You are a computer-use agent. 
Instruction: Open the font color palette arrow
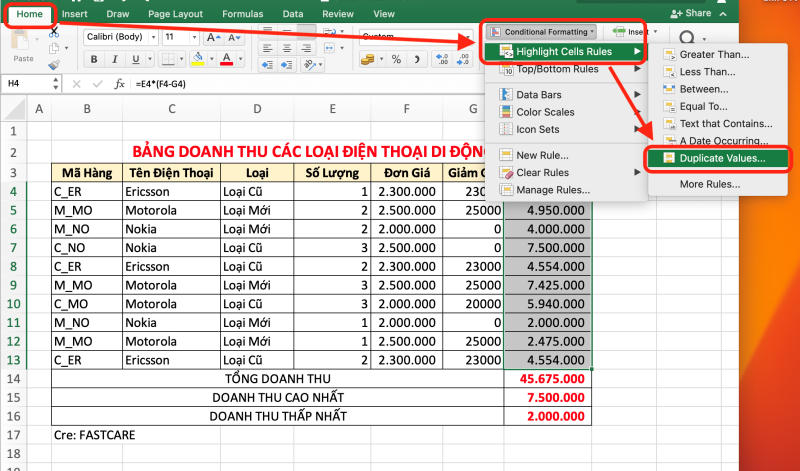[x=240, y=59]
